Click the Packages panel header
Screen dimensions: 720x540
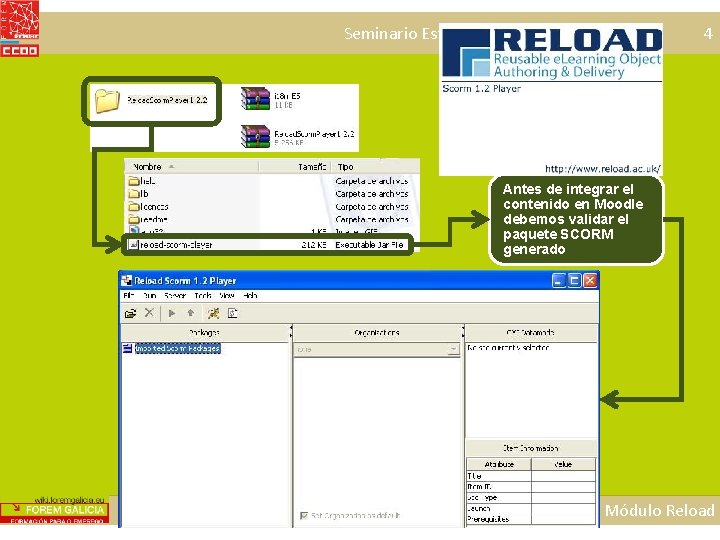pyautogui.click(x=205, y=332)
